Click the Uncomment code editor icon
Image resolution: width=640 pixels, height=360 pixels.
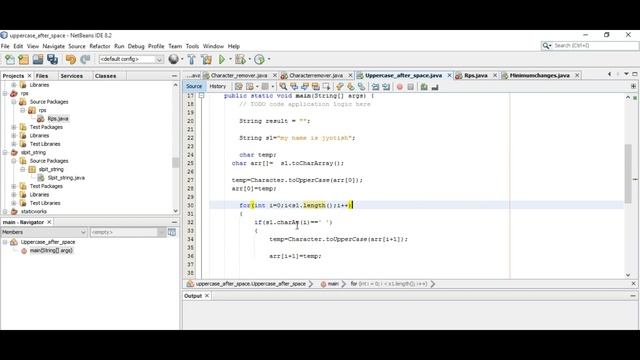[435, 87]
